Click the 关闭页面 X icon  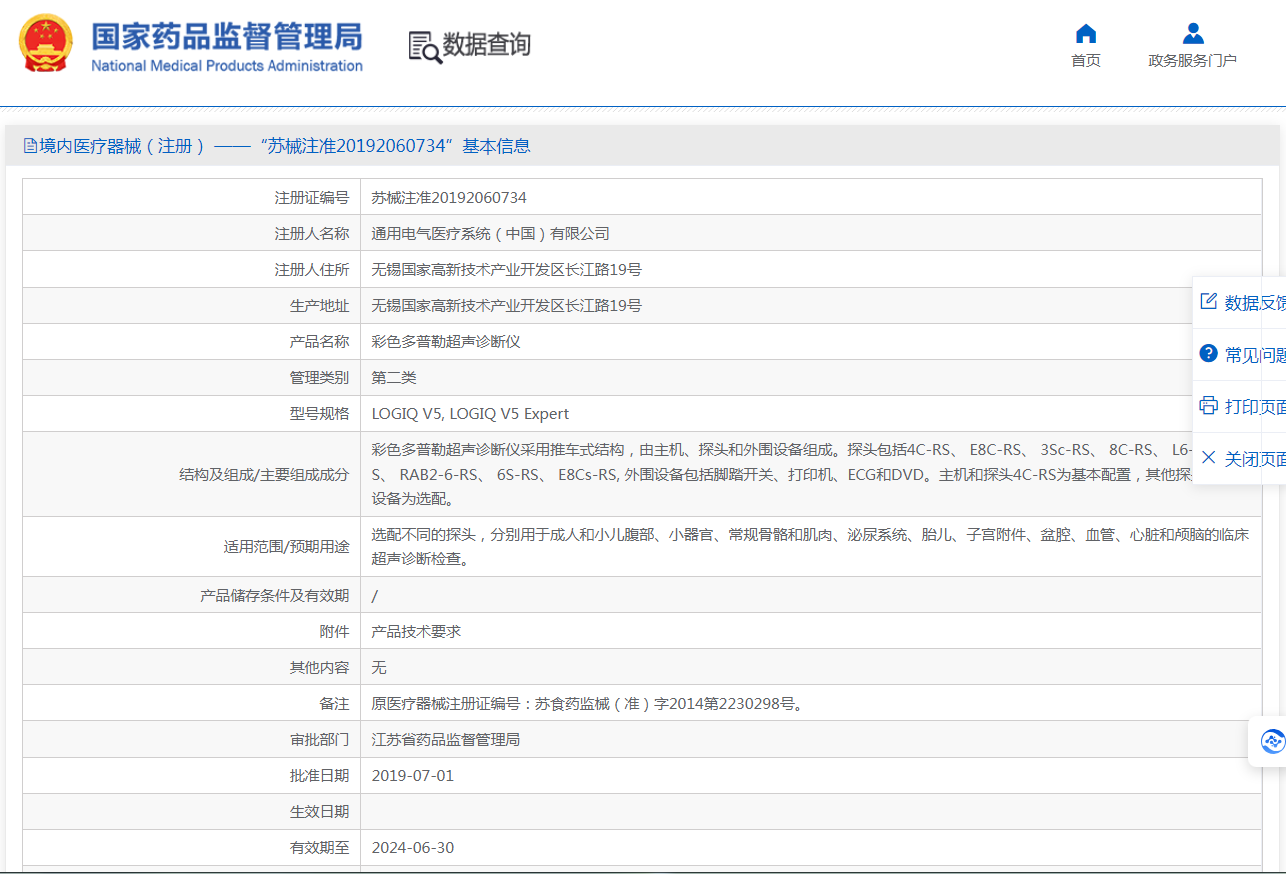pos(1208,458)
